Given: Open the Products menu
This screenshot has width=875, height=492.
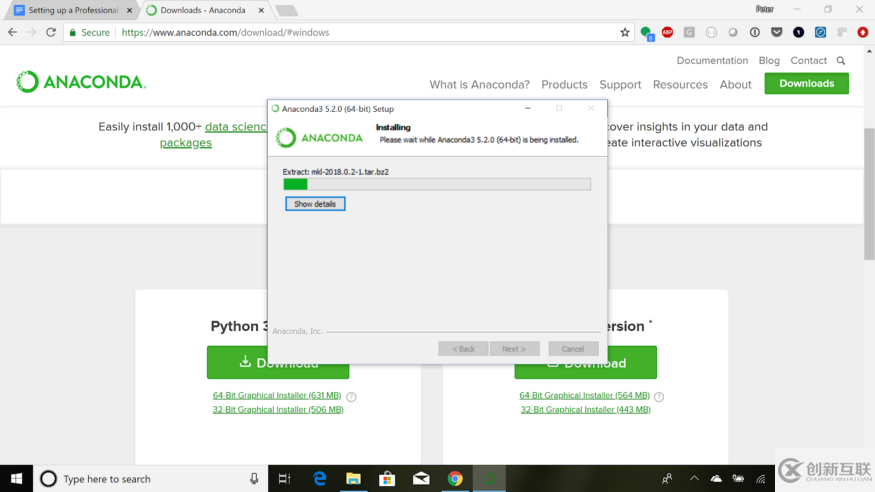Looking at the screenshot, I should click(564, 84).
